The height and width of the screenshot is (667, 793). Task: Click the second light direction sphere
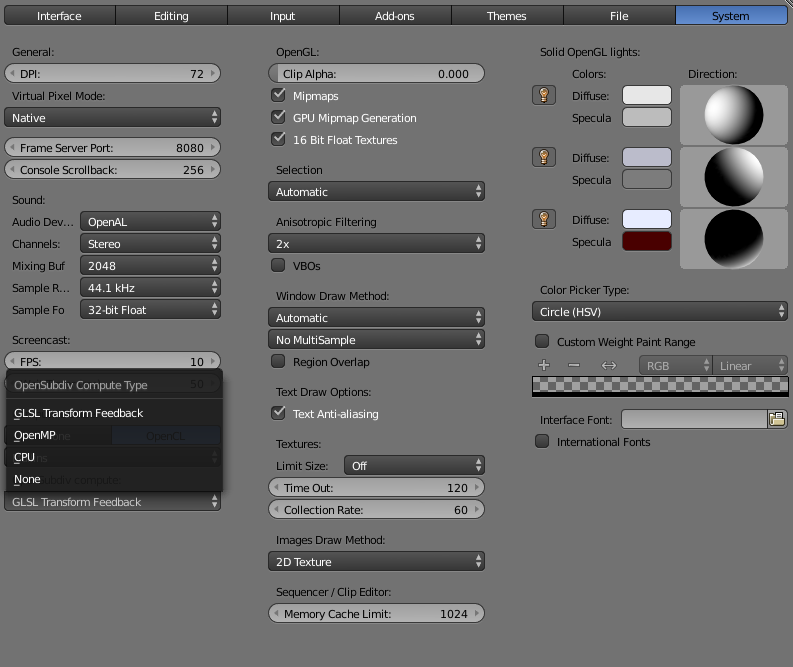(733, 177)
